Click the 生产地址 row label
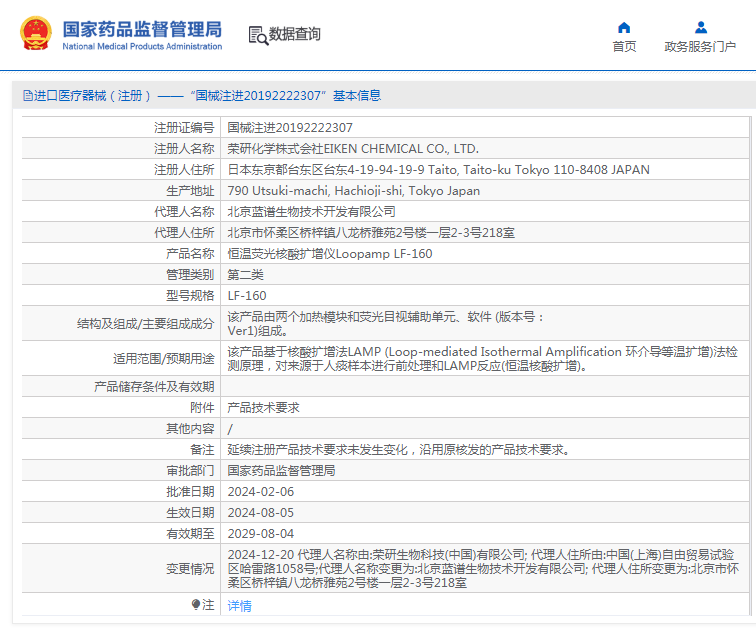 pyautogui.click(x=190, y=191)
